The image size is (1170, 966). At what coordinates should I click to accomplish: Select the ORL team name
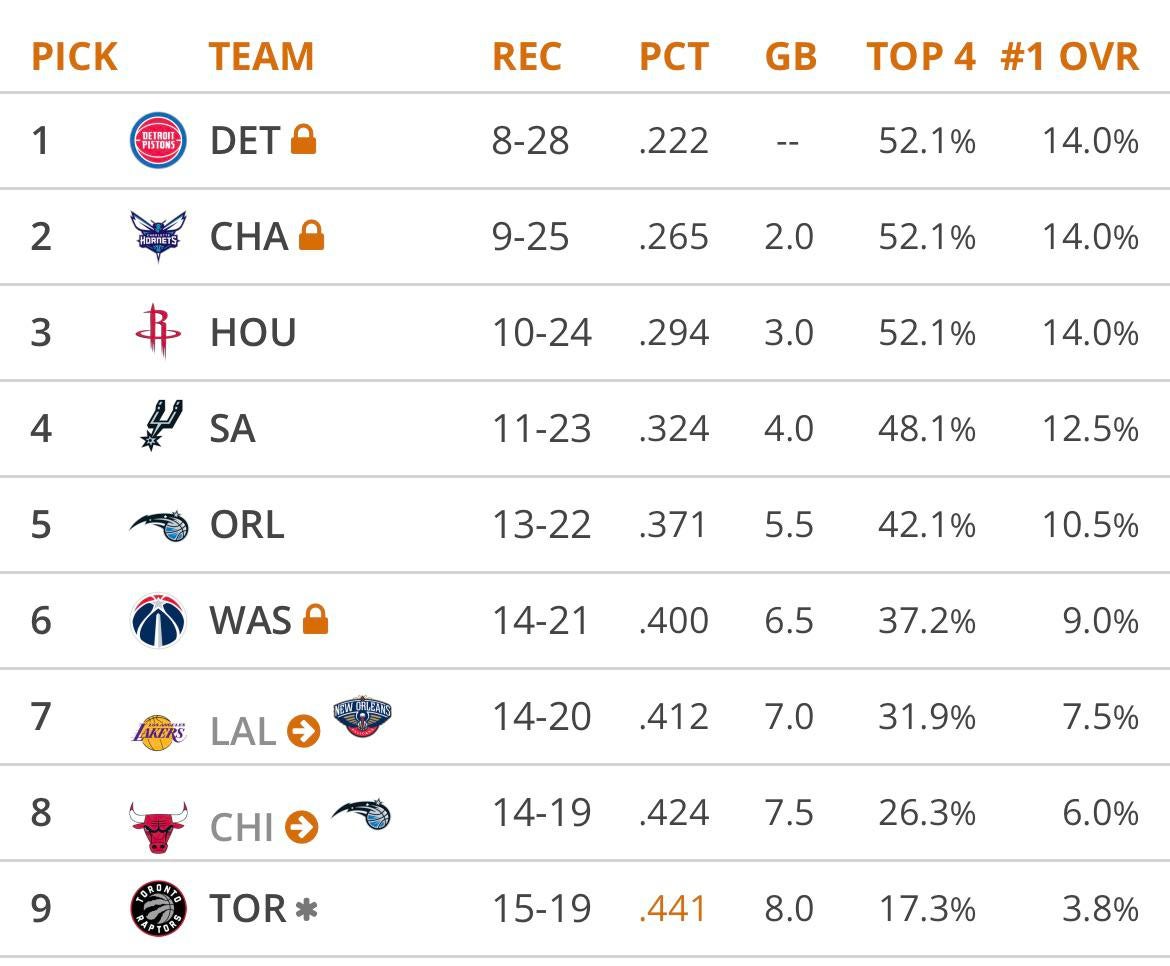[x=247, y=525]
